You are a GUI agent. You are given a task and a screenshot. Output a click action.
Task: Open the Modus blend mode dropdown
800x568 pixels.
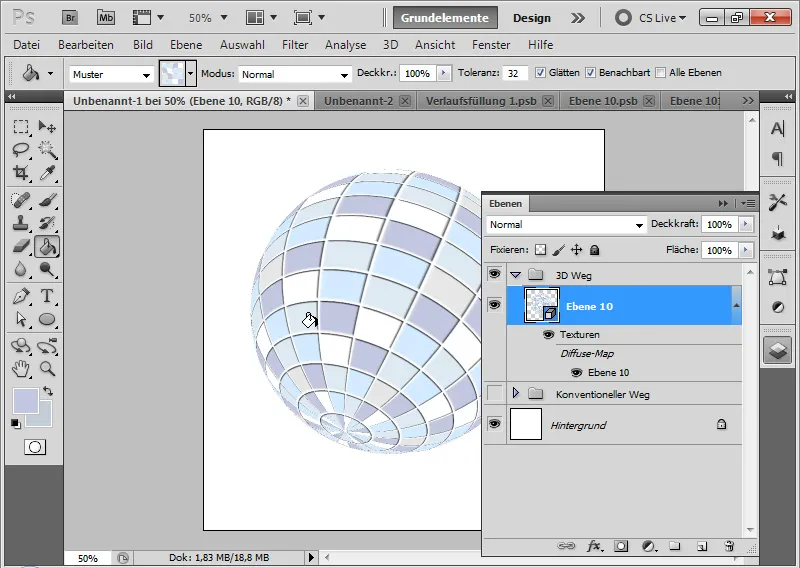pos(295,75)
